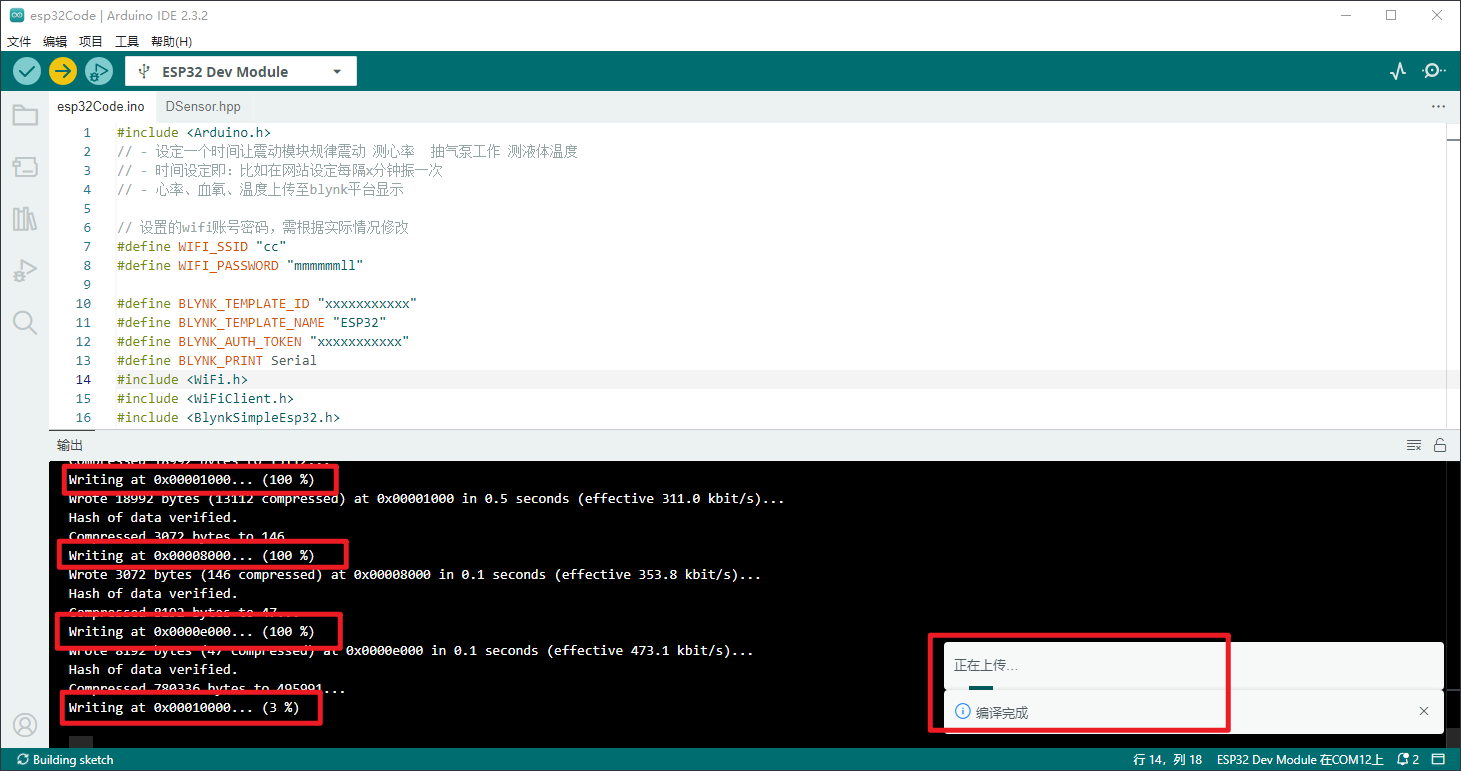The height and width of the screenshot is (771, 1461).
Task: Open the 编辑 menu
Action: [55, 42]
